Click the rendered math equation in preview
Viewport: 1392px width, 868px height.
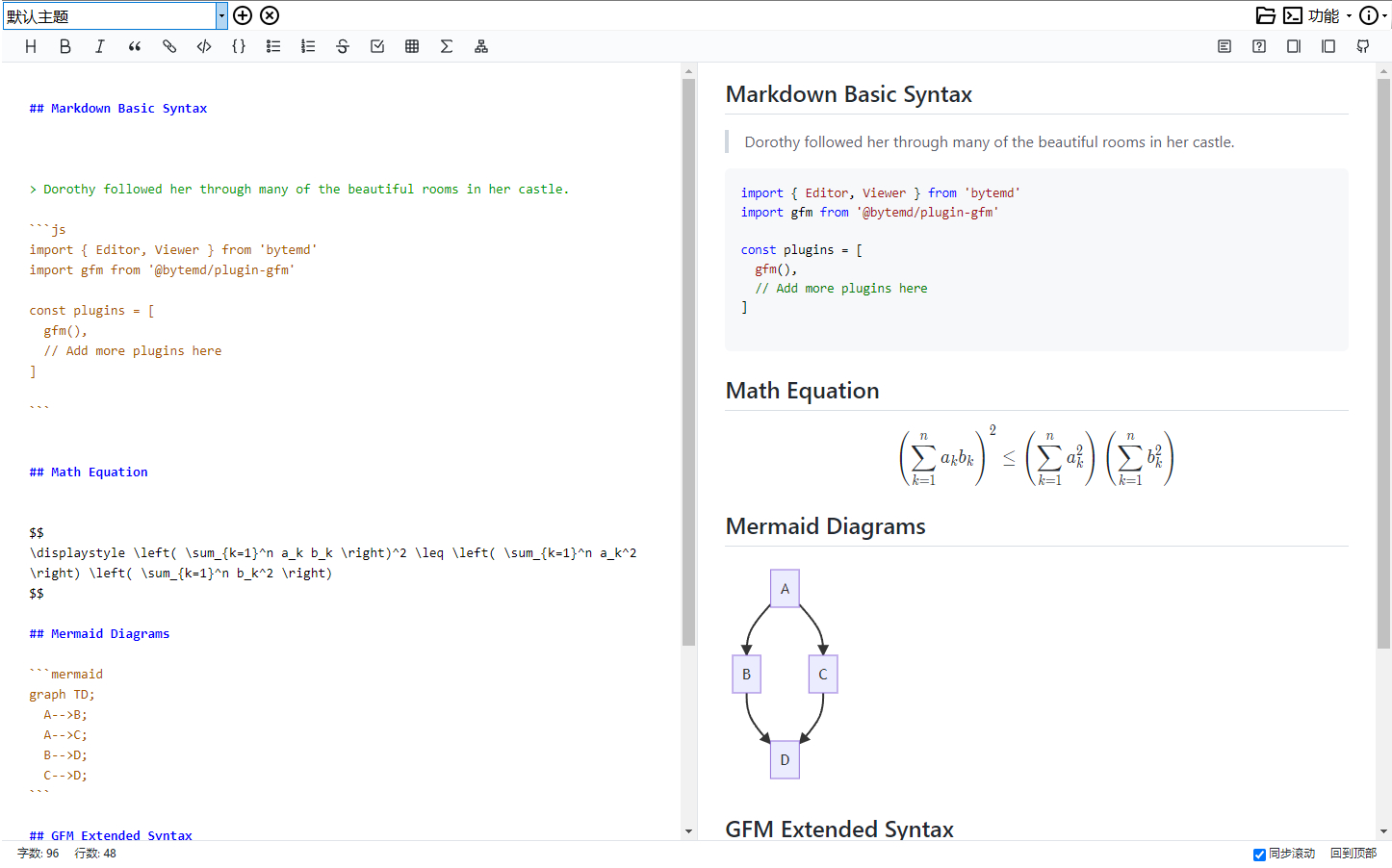1037,456
